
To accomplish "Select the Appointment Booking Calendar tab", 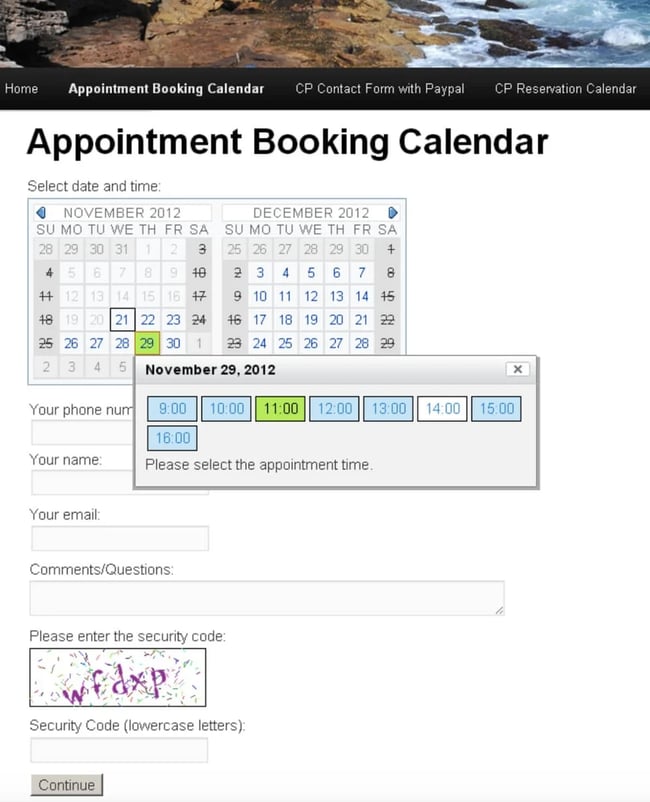I will coord(166,89).
